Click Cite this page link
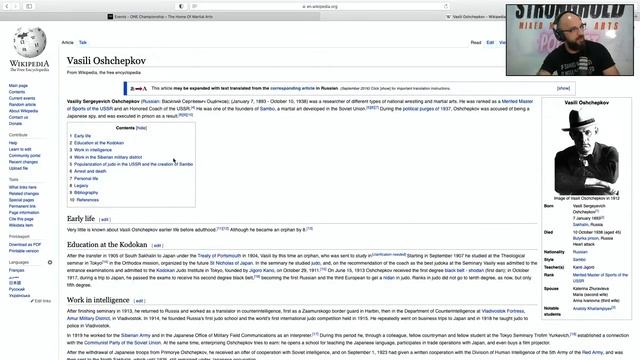This screenshot has height=360, width=640. [21, 219]
